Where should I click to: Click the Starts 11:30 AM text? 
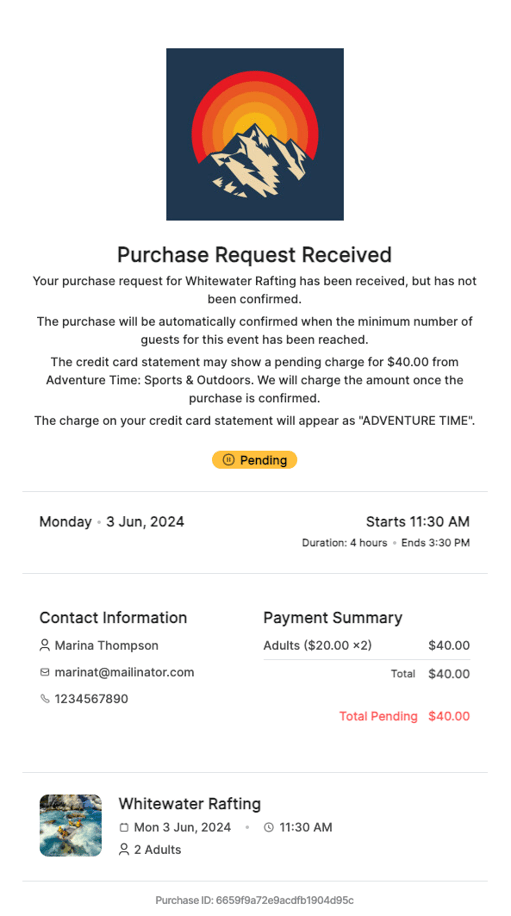tap(418, 522)
